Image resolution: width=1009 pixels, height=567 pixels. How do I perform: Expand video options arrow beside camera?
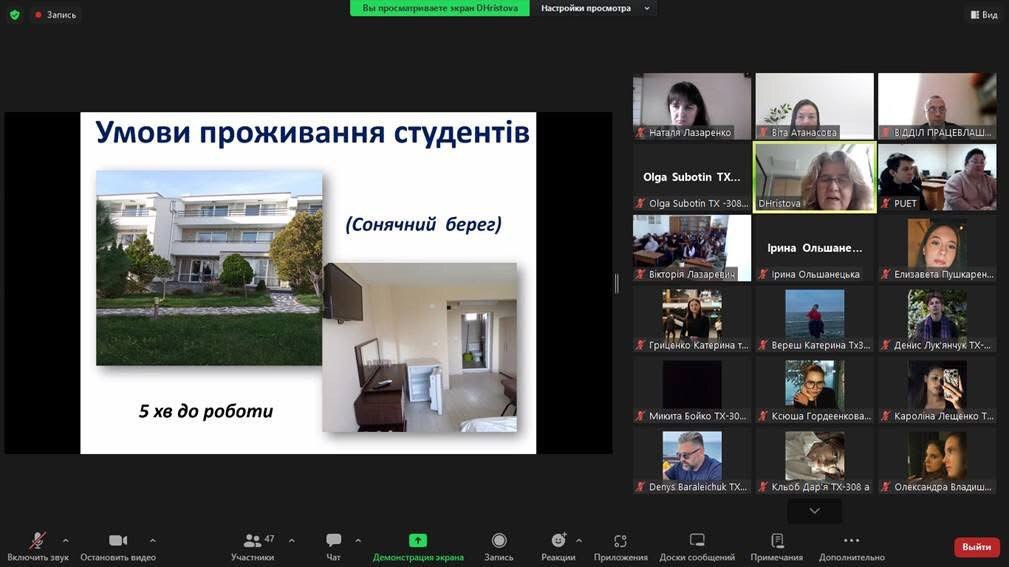pyautogui.click(x=152, y=540)
